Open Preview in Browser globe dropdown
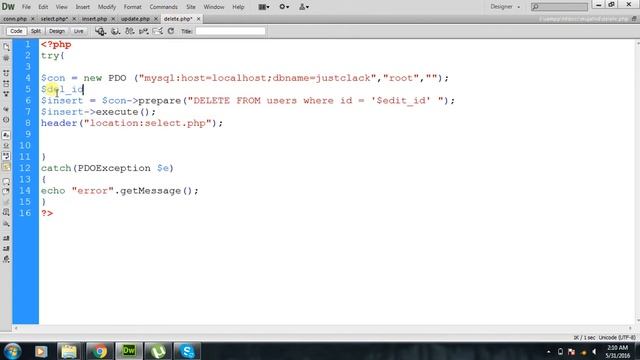Image resolution: width=640 pixels, height=360 pixels. [116, 31]
